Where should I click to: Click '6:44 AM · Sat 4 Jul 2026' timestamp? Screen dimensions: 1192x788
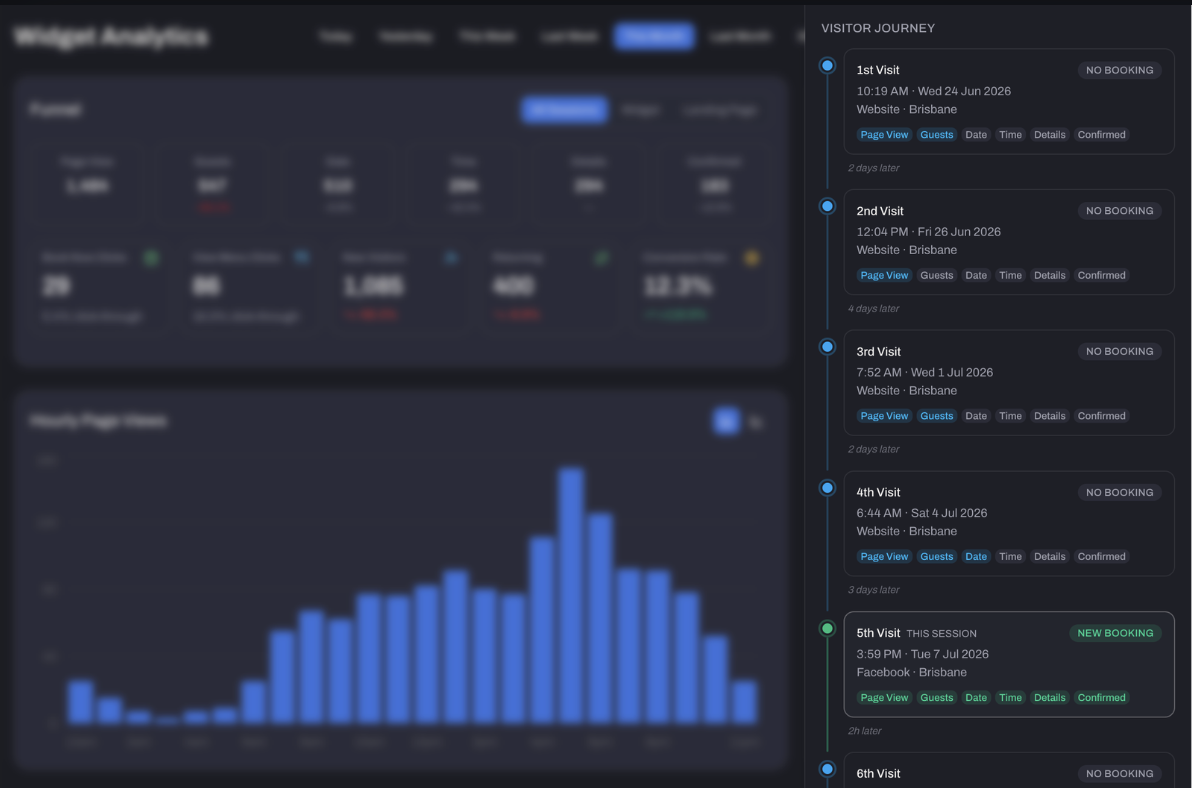coord(922,513)
